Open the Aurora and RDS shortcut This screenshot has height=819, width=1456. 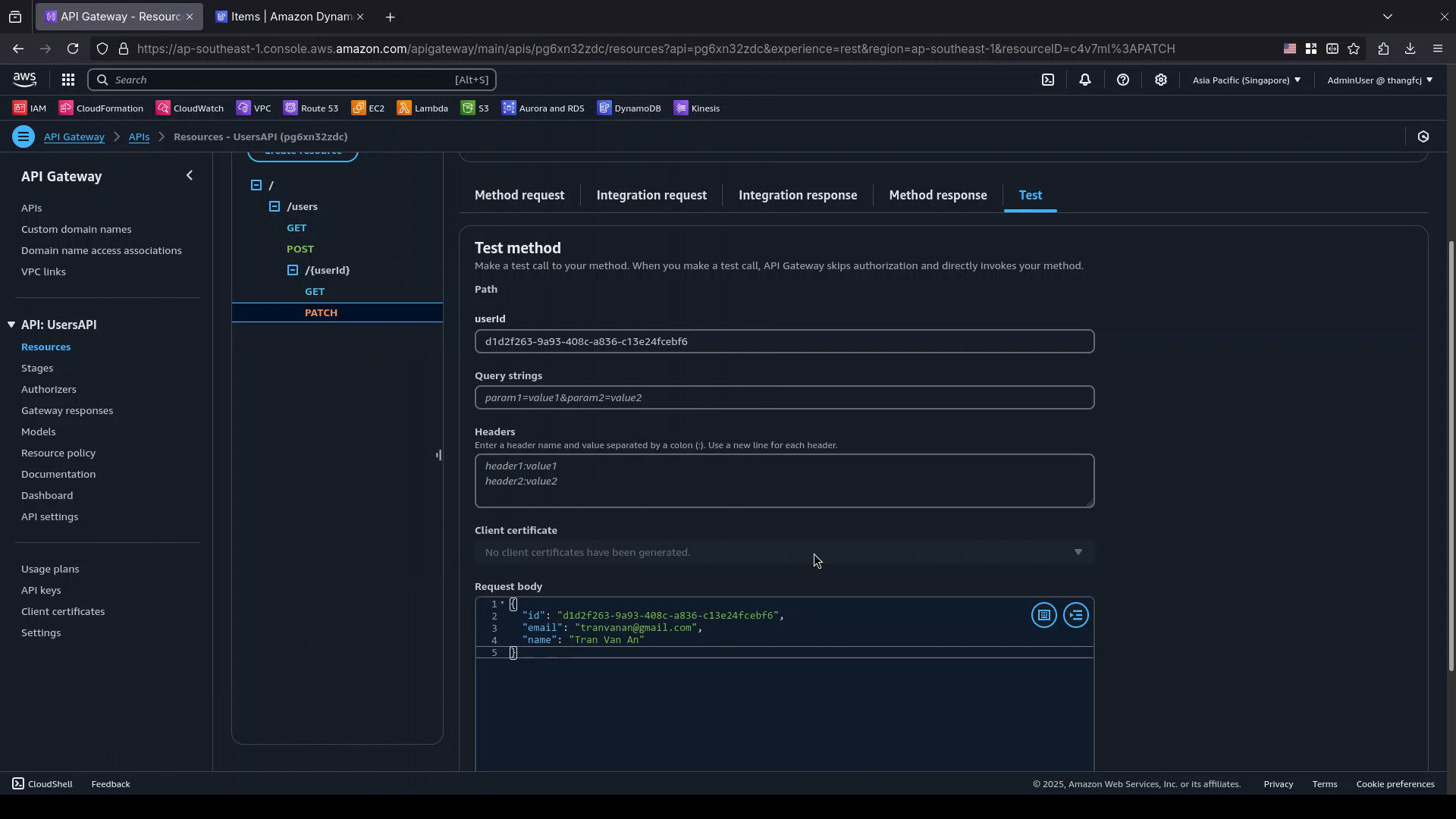(x=543, y=108)
